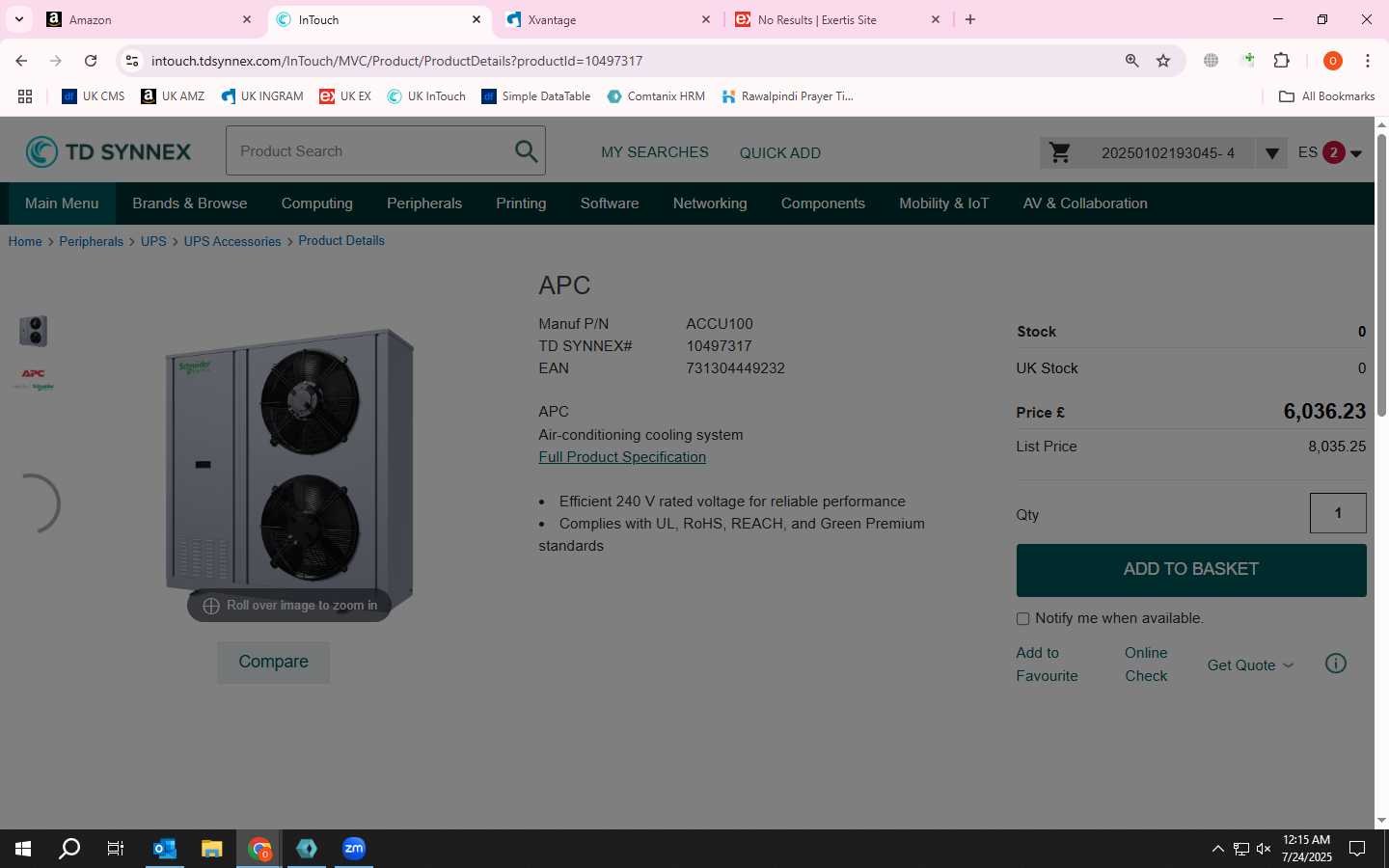The image size is (1389, 868).
Task: Open Mobility & IoT menu
Action: [x=943, y=203]
